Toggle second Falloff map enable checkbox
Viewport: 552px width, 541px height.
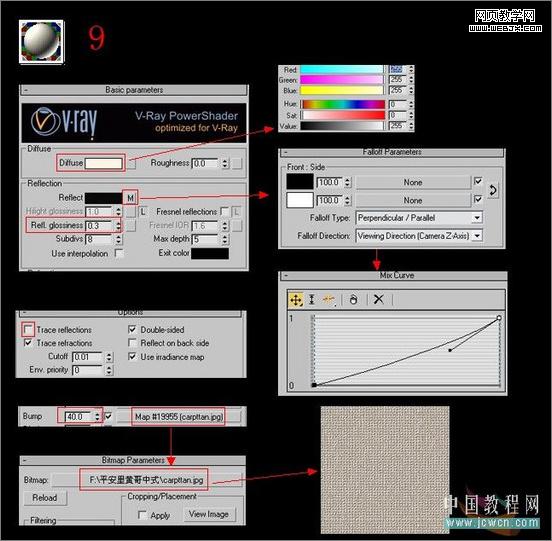tap(478, 200)
